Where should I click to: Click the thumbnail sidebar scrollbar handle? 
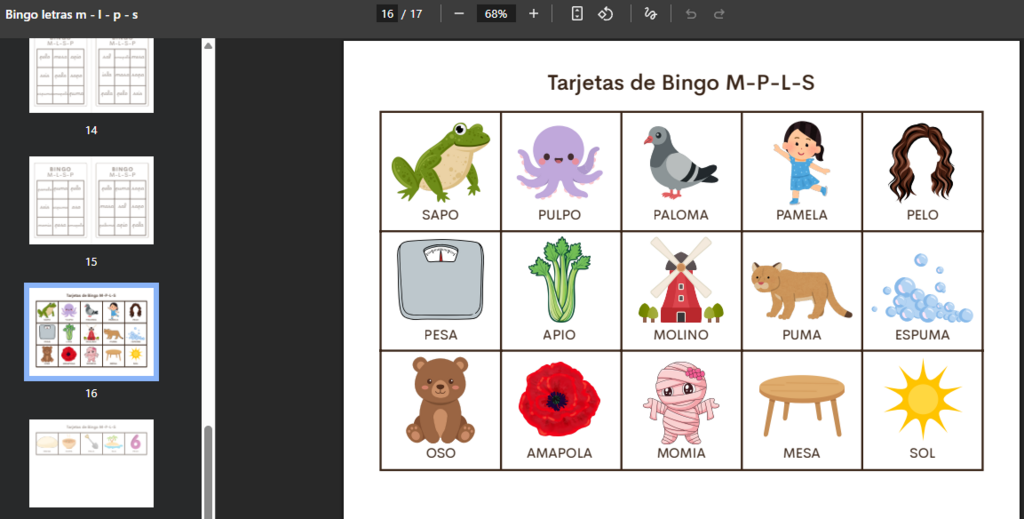[208, 471]
